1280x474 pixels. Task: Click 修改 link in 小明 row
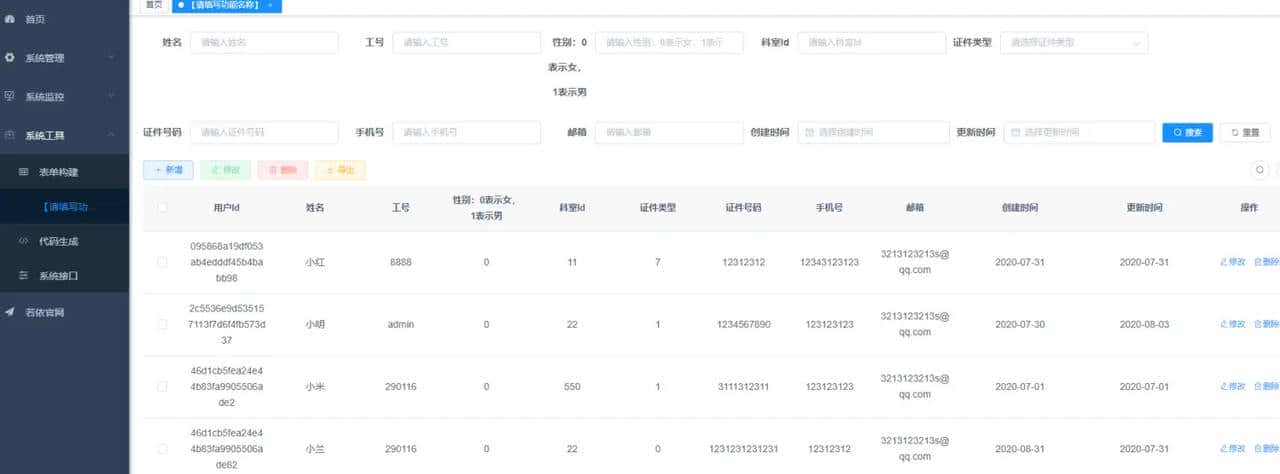click(x=1233, y=324)
